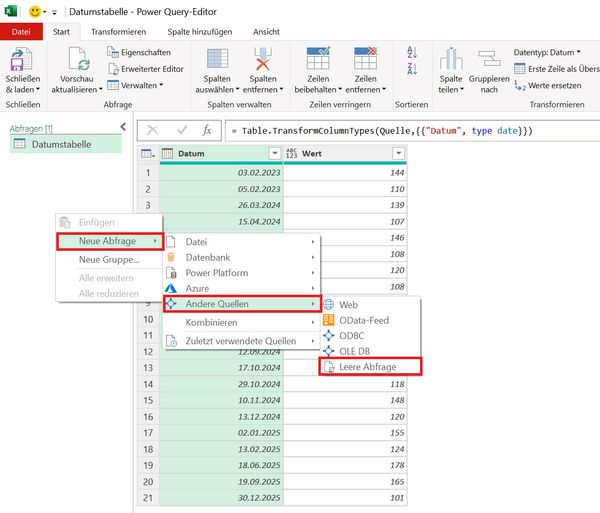Click the Zeilen entfernen icon
600x513 pixels.
click(x=365, y=58)
